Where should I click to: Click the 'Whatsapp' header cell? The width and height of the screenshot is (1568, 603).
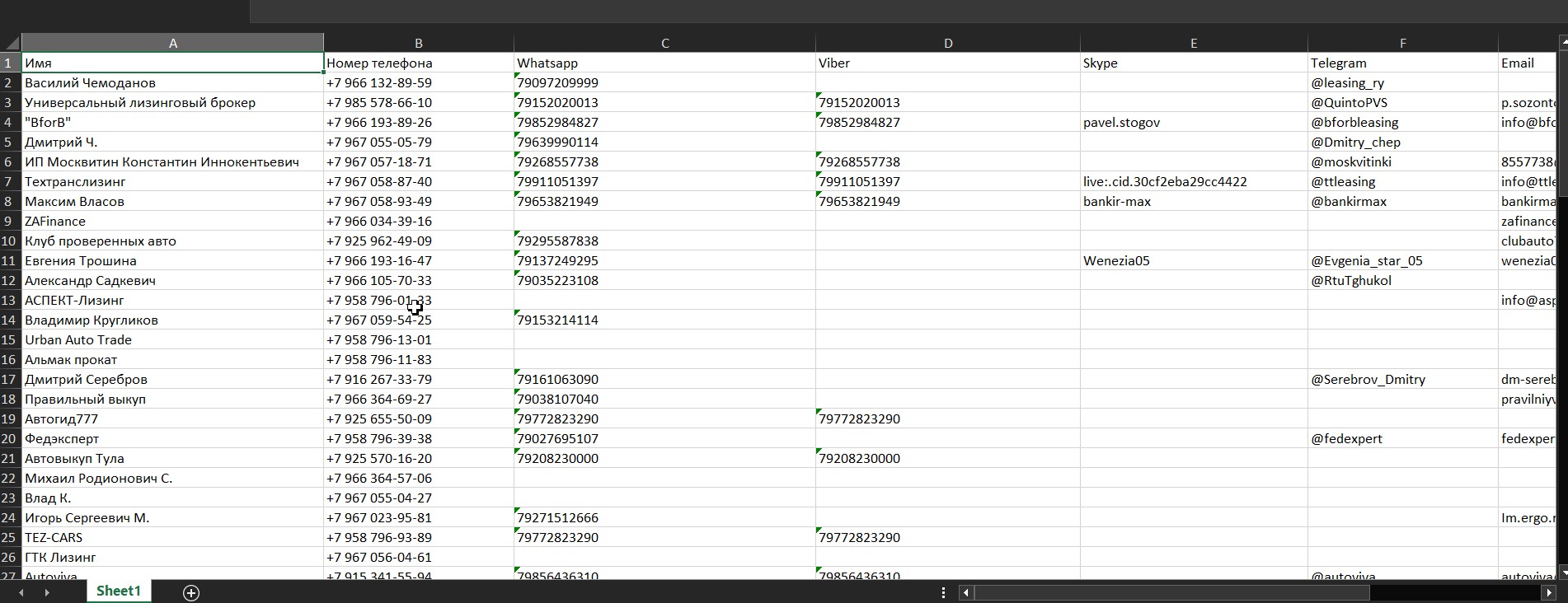coord(664,63)
